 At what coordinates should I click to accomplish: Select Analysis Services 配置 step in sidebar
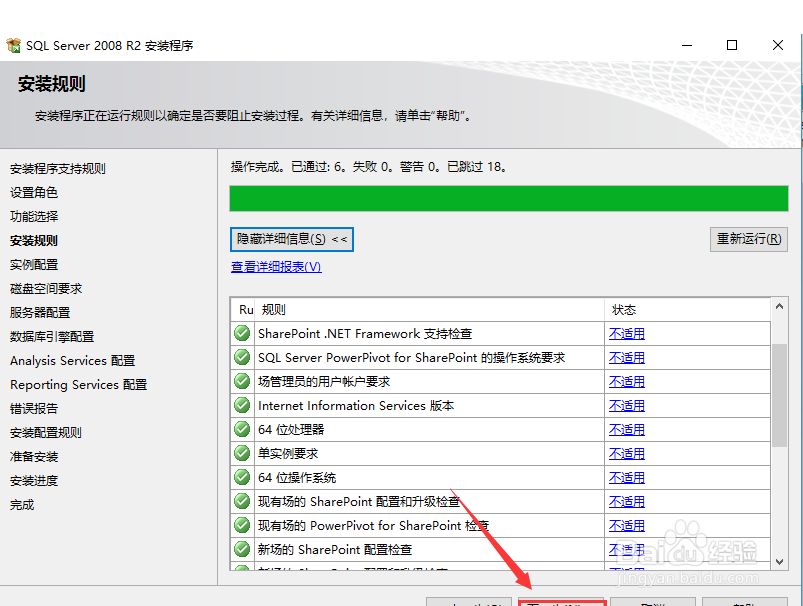click(72, 361)
